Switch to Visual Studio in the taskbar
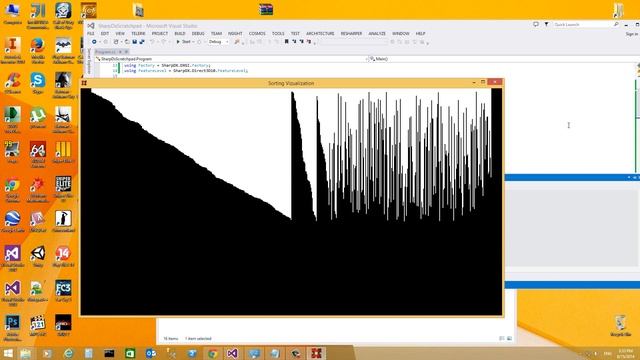This screenshot has height=360, width=640. tap(233, 353)
